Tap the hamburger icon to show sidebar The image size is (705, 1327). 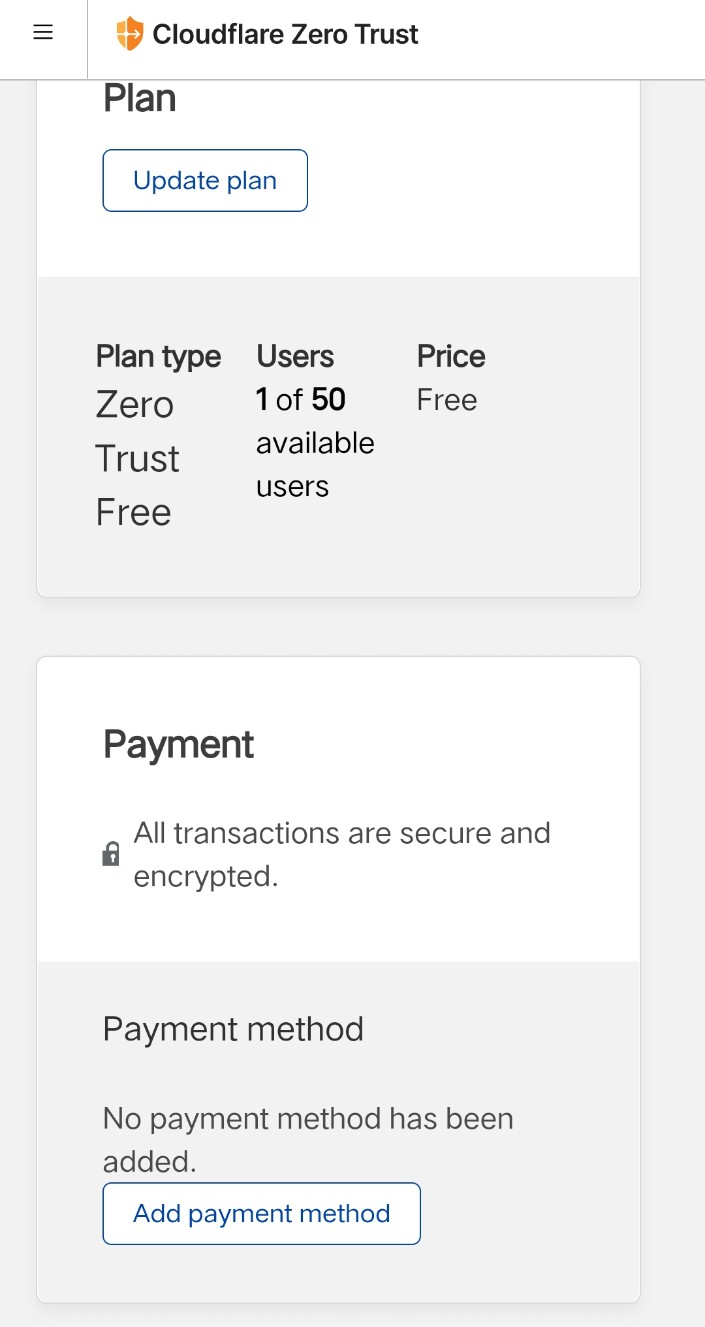[42, 32]
